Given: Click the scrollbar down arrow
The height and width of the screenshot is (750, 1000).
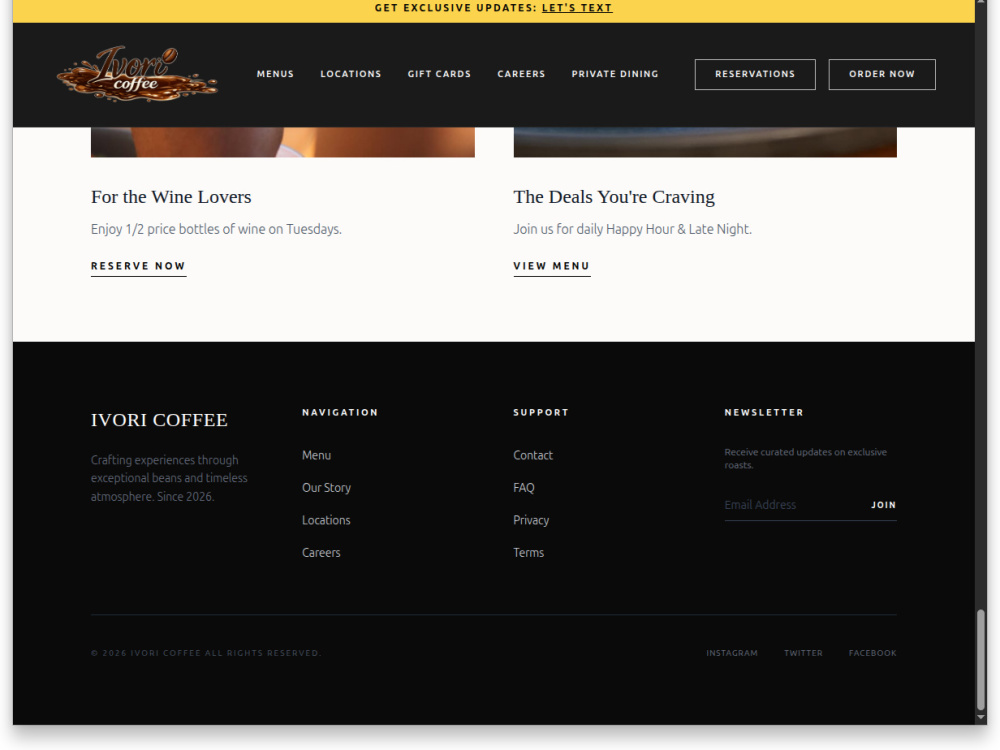Looking at the screenshot, I should click(981, 717).
